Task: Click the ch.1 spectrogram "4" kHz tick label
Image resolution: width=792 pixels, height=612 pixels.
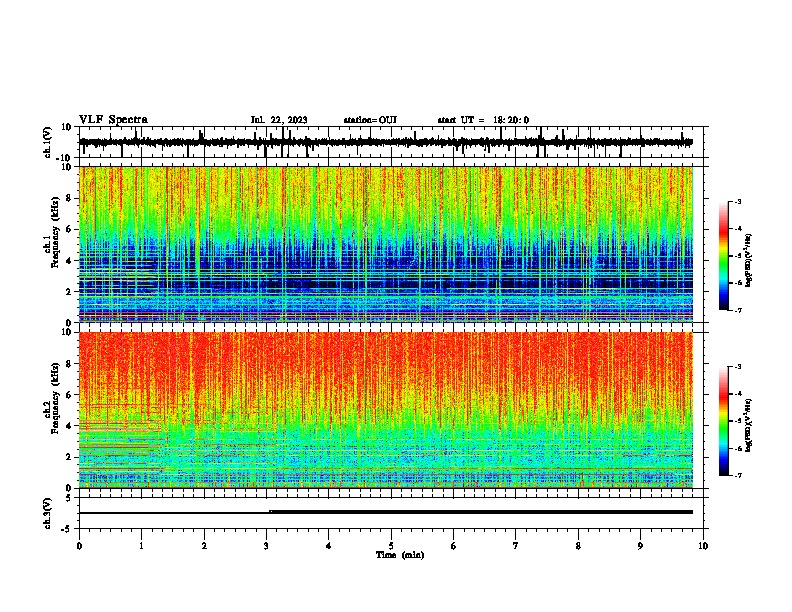Action: [x=69, y=261]
